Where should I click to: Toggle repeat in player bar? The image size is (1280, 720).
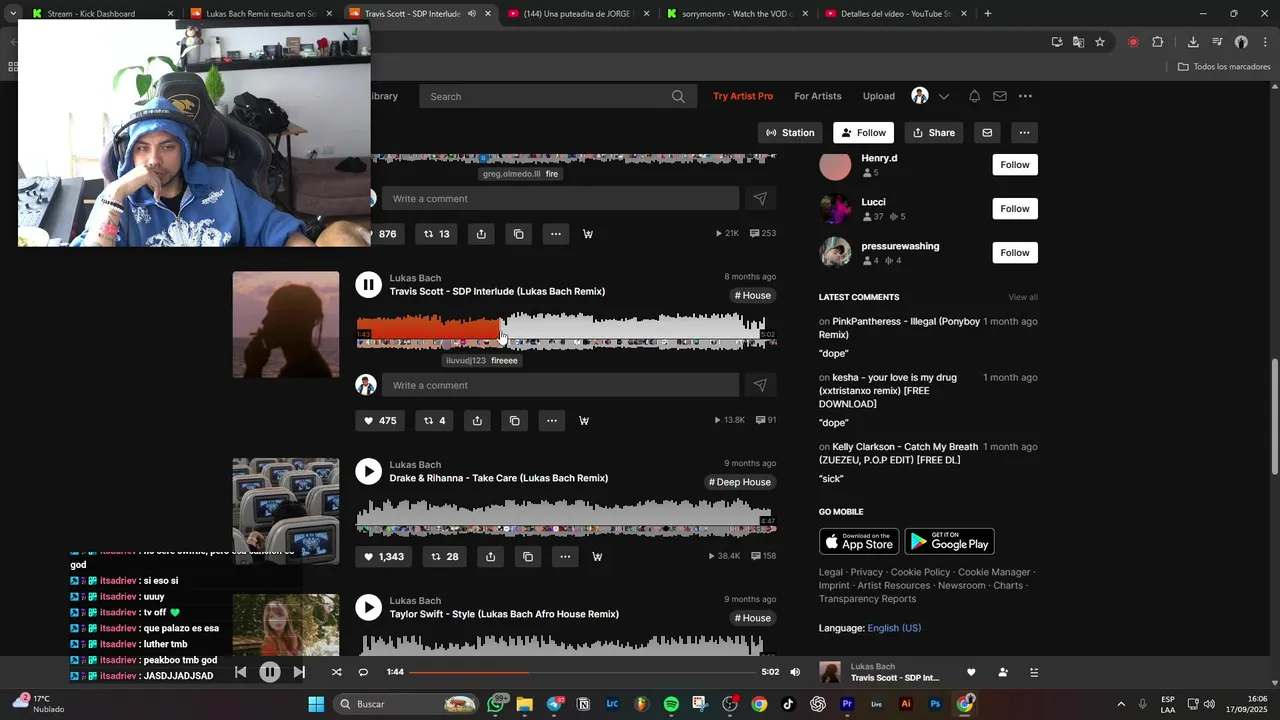tap(363, 672)
